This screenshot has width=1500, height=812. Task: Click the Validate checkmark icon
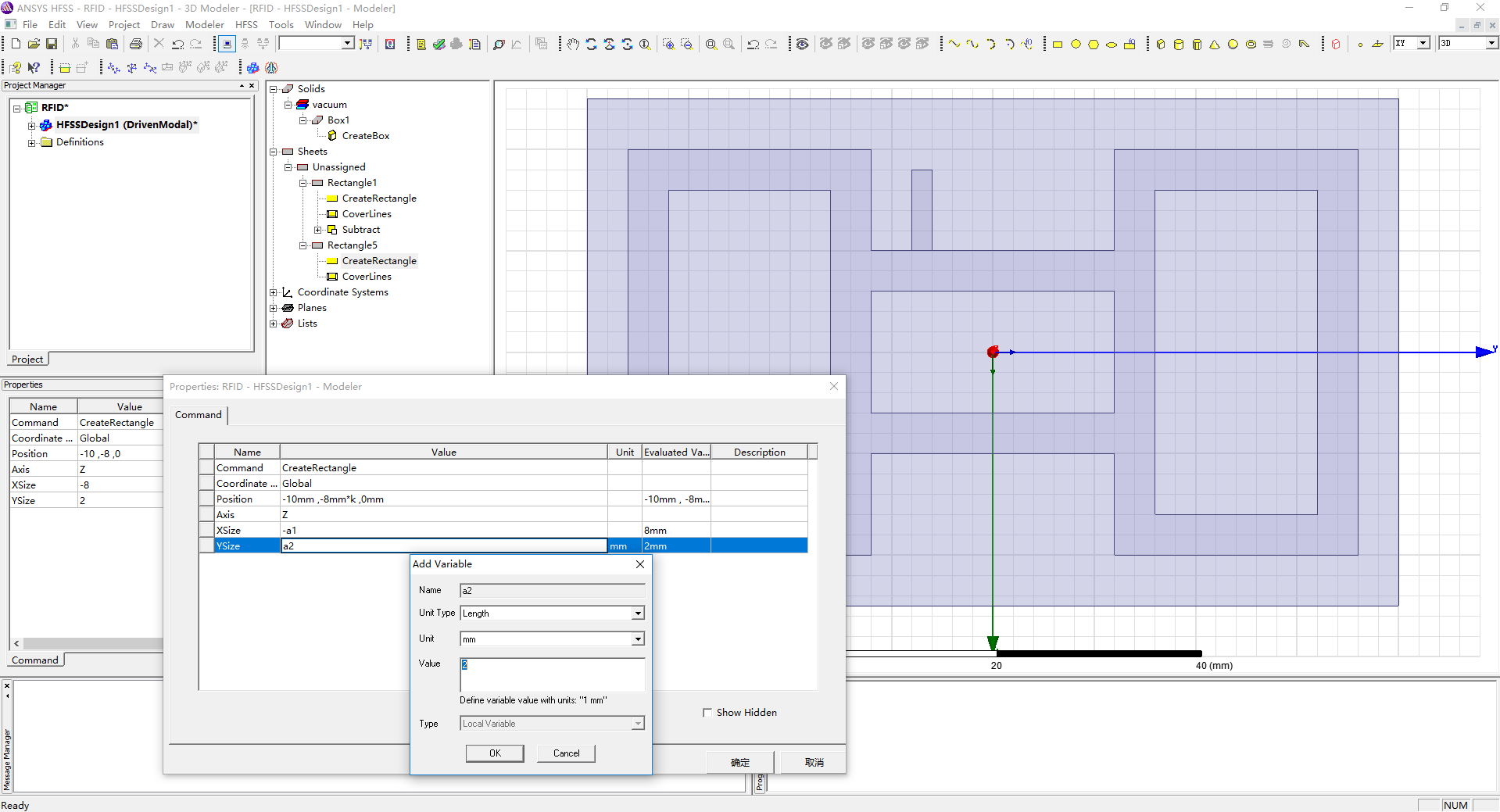(x=439, y=45)
